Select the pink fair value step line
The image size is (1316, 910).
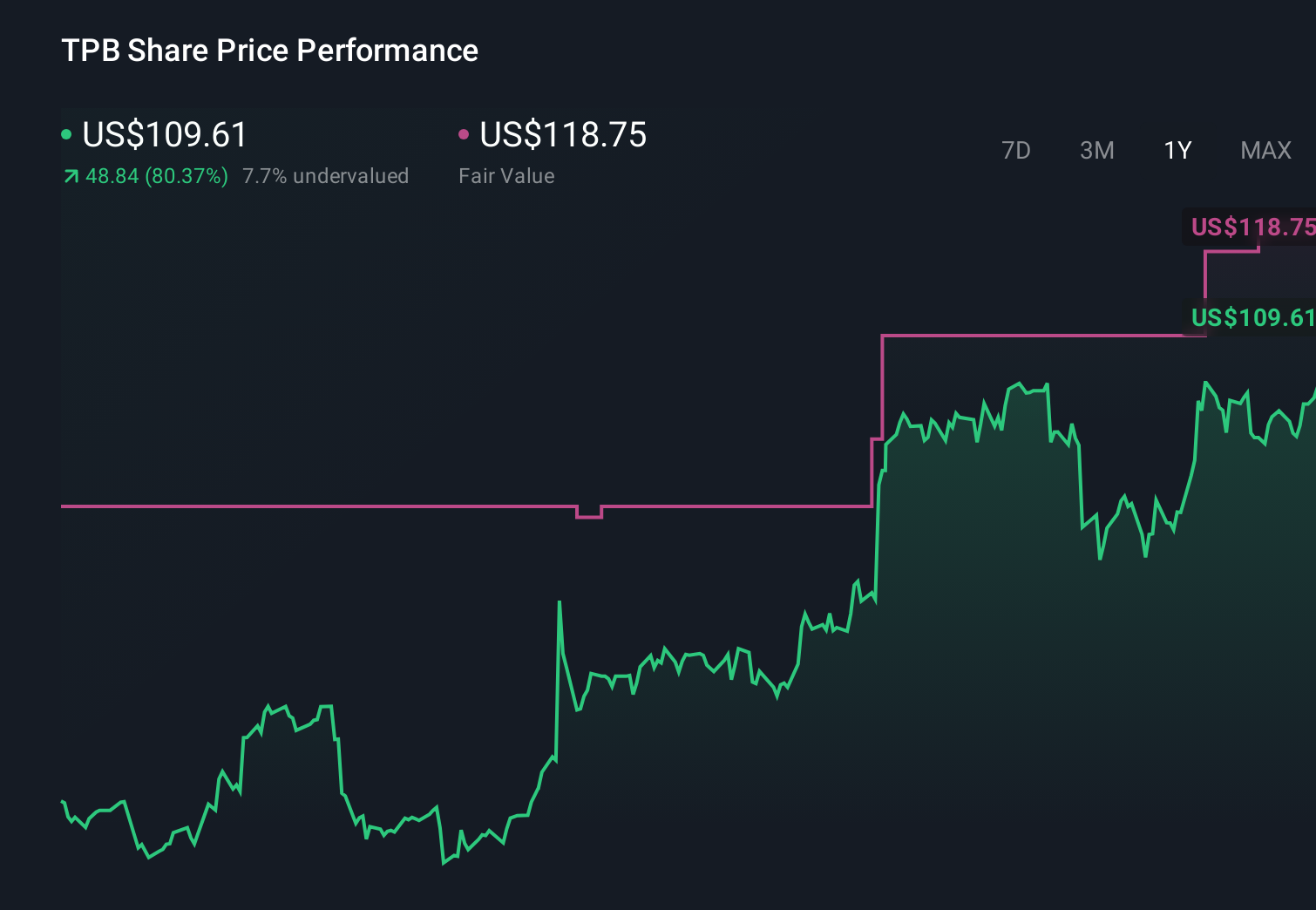349,506
